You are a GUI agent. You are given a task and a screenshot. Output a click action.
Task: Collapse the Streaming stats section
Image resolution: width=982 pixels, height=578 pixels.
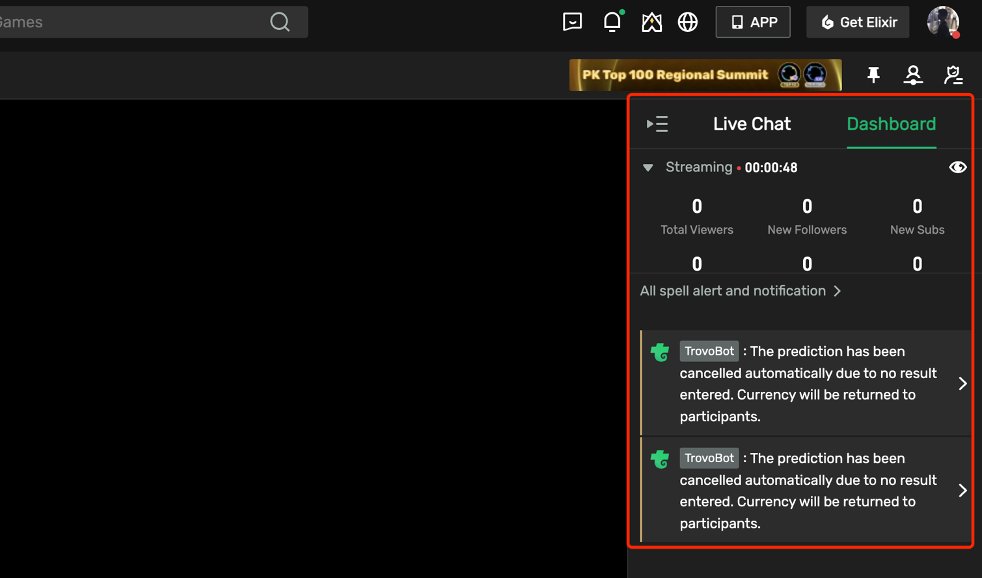tap(648, 168)
